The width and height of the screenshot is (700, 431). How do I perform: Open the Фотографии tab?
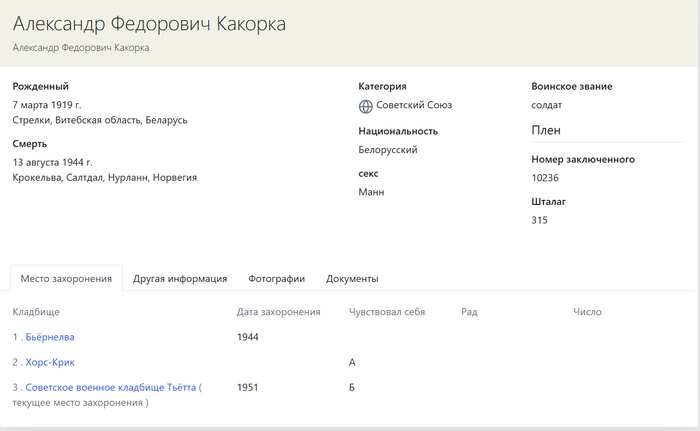tap(276, 279)
